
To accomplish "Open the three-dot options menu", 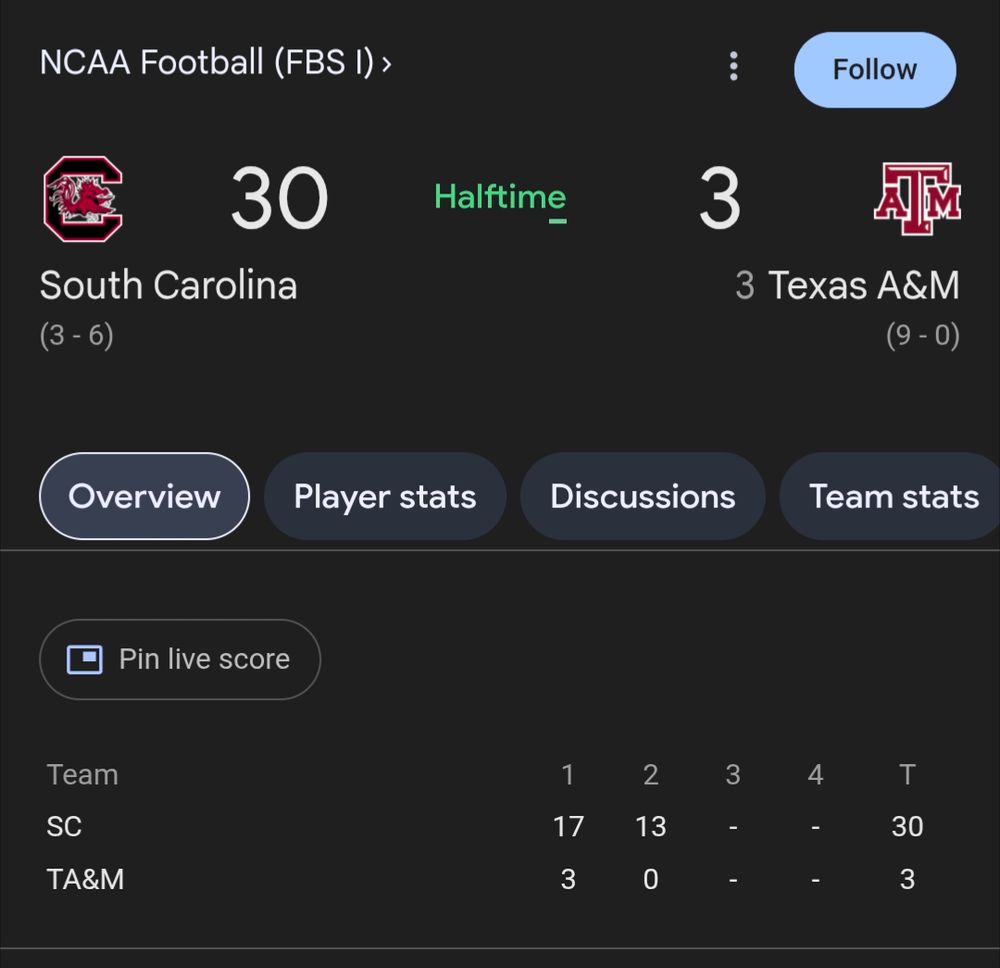I will pyautogui.click(x=733, y=68).
